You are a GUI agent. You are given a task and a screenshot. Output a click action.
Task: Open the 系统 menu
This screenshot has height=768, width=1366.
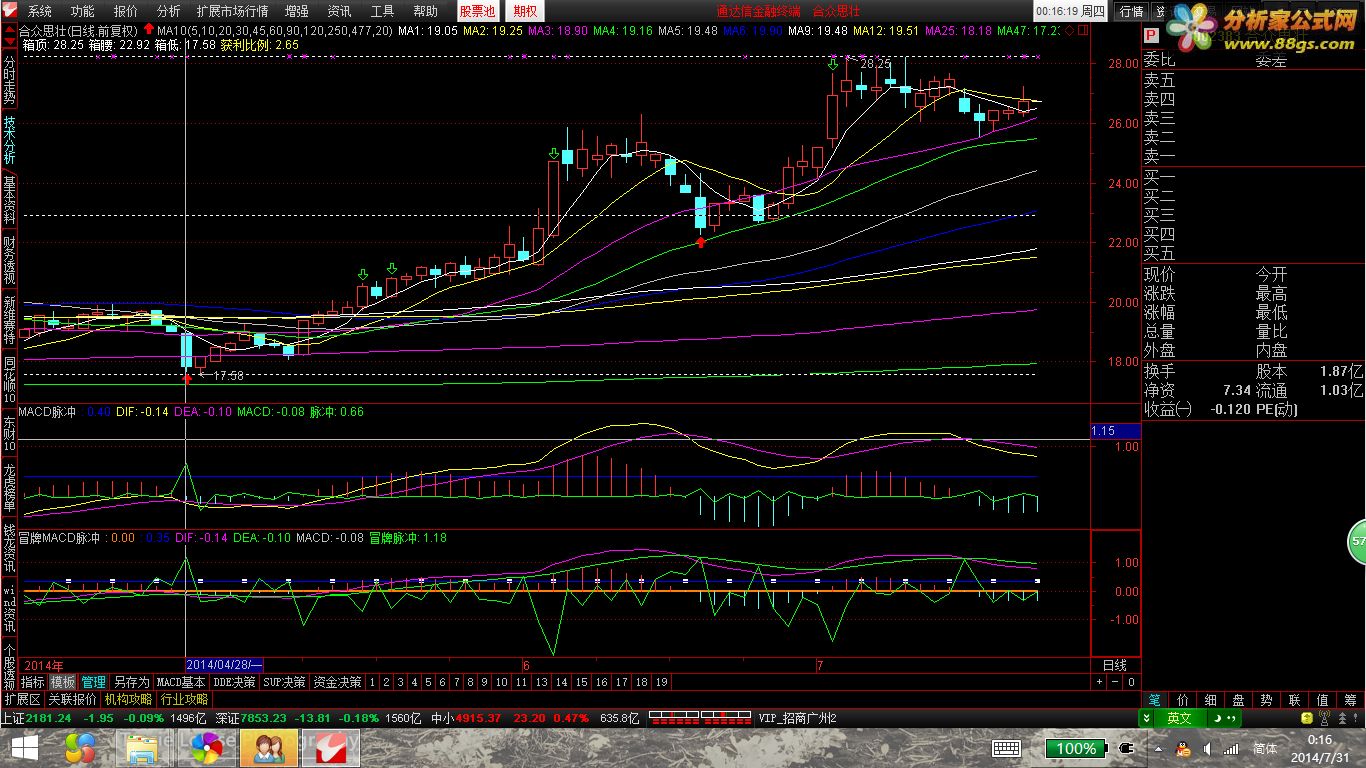tap(40, 11)
